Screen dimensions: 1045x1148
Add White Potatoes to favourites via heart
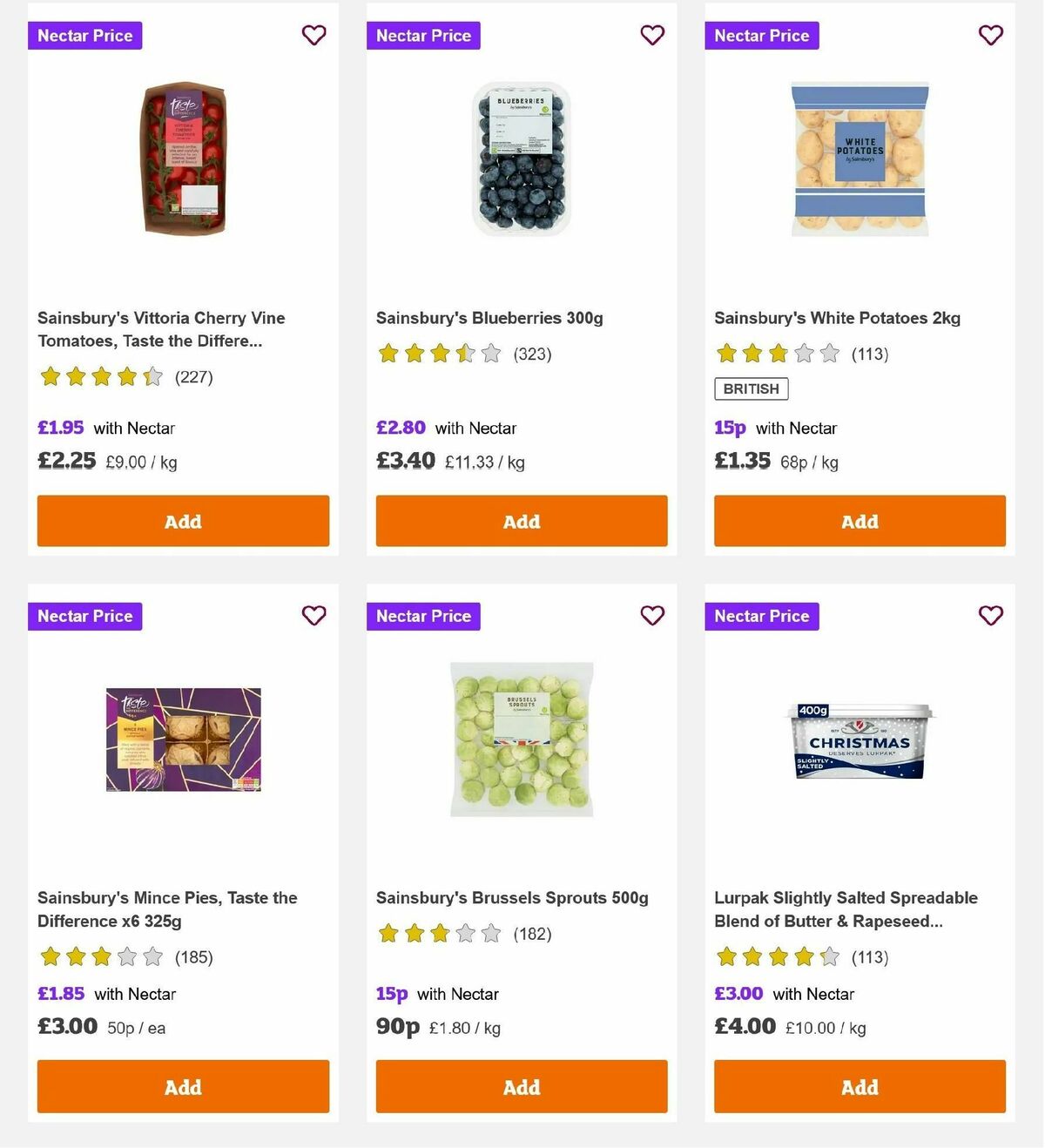990,35
